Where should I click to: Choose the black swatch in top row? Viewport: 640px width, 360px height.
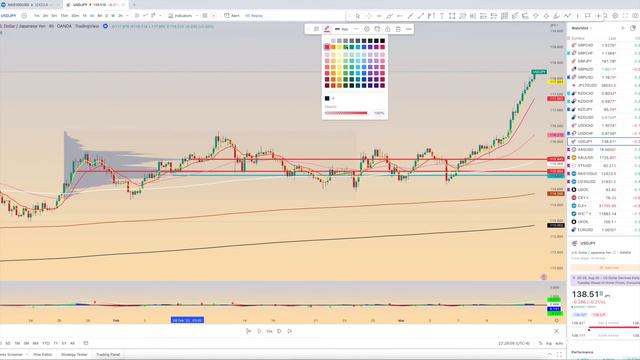382,41
